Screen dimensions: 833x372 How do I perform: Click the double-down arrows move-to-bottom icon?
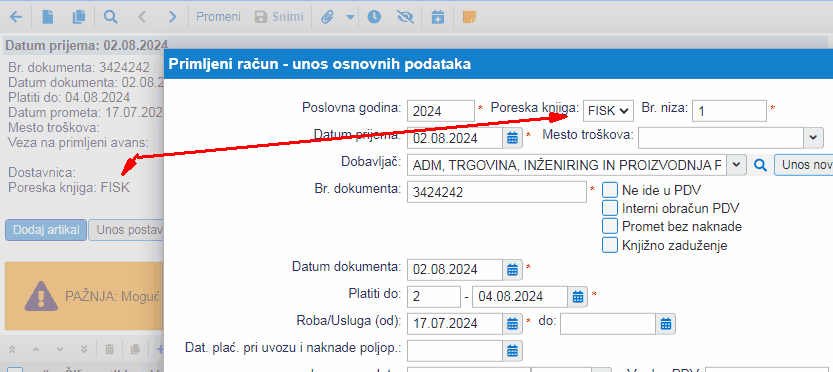pos(84,350)
